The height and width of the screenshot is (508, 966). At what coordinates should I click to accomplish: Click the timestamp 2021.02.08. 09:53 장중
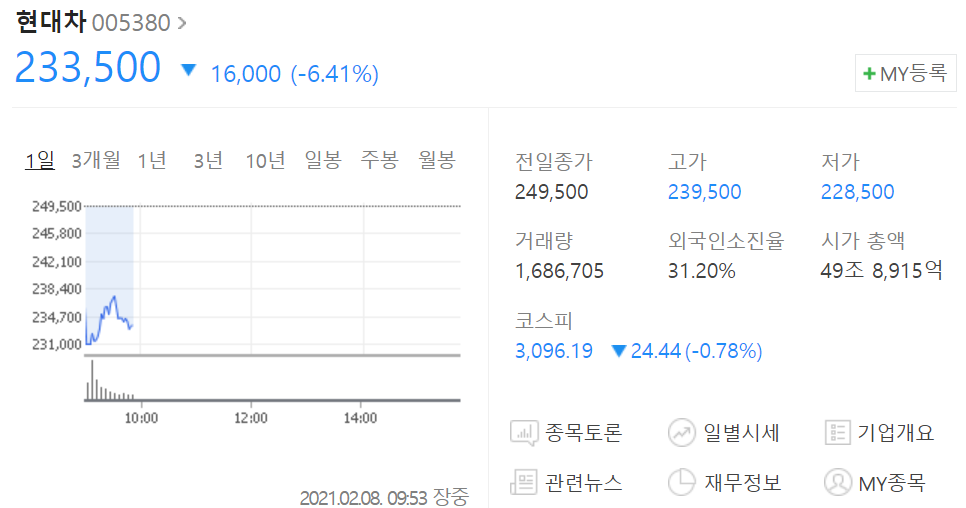click(384, 497)
